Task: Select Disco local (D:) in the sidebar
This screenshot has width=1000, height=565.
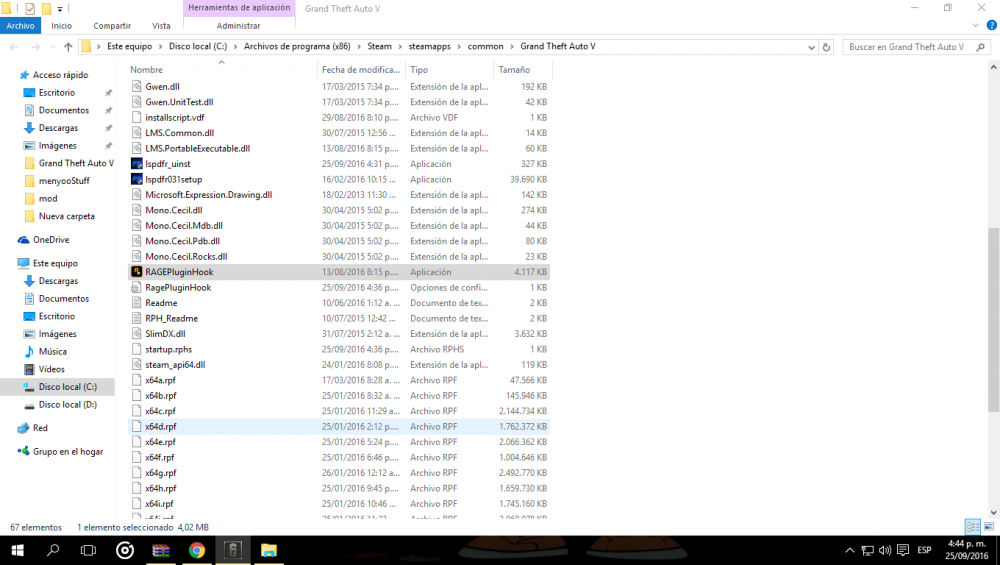Action: point(68,404)
